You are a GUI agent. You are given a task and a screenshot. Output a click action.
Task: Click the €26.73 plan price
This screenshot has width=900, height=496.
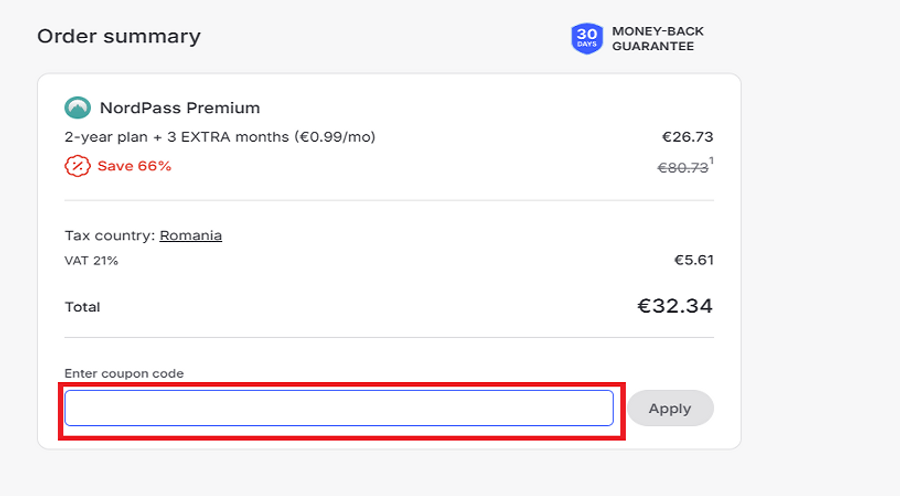pyautogui.click(x=687, y=137)
